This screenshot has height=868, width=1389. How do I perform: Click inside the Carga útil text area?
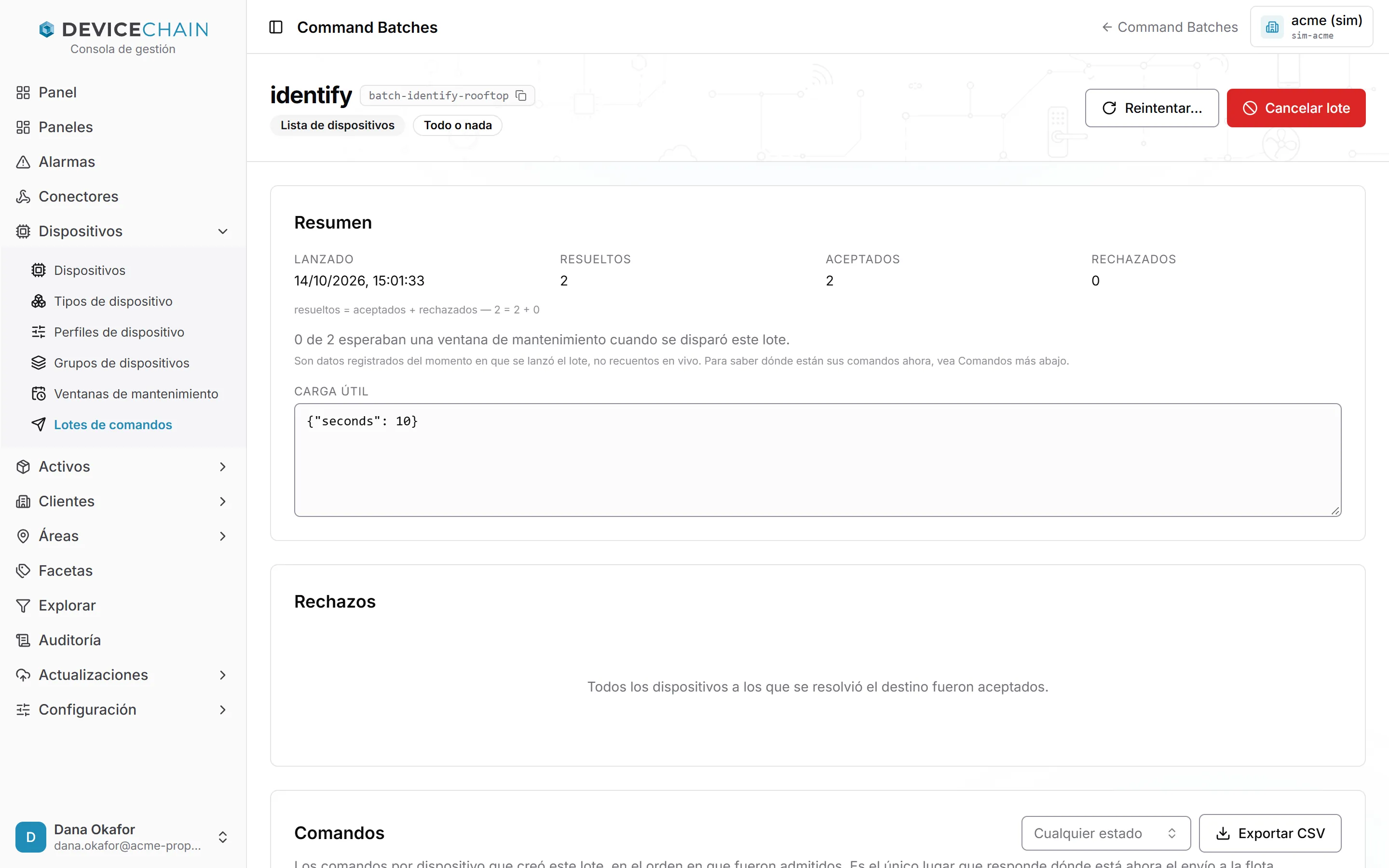(x=817, y=460)
